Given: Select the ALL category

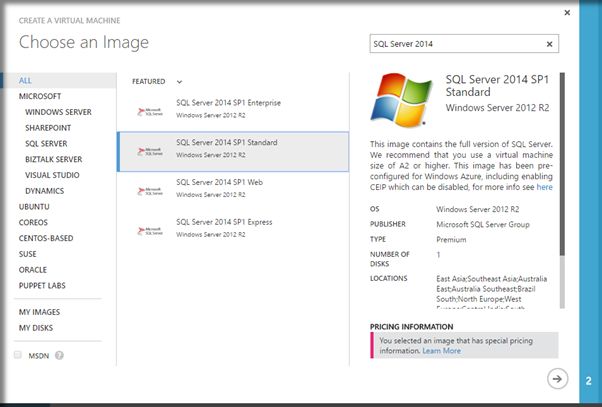Looking at the screenshot, I should (26, 79).
